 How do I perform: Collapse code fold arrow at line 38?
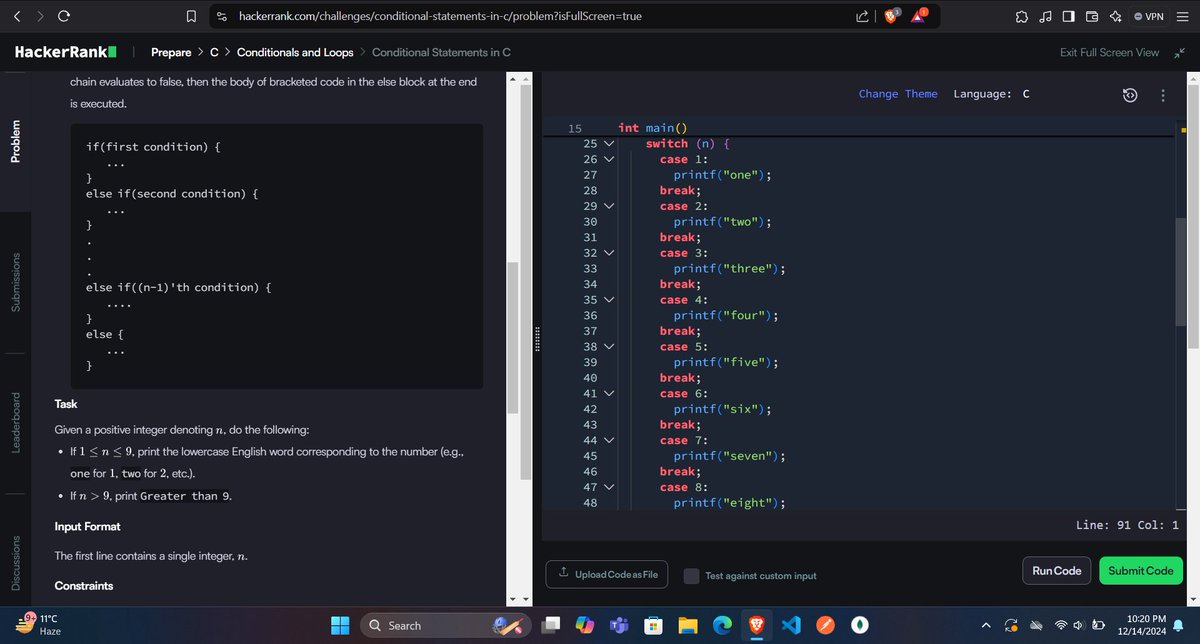coord(607,346)
